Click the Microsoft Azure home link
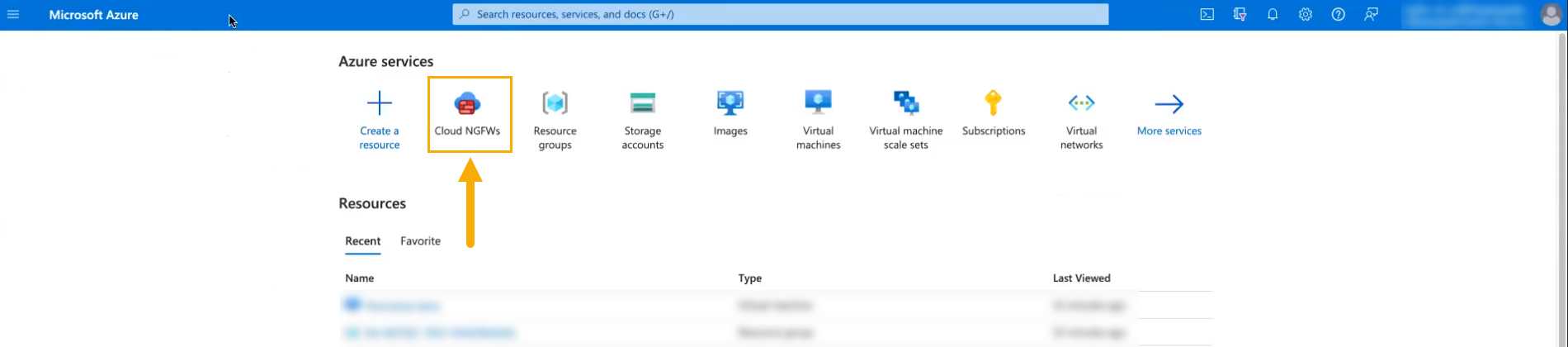1568x347 pixels. pyautogui.click(x=93, y=15)
